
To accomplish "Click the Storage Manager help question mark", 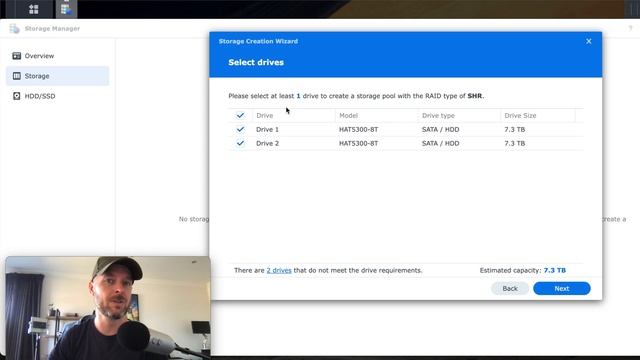I will pyautogui.click(x=630, y=28).
